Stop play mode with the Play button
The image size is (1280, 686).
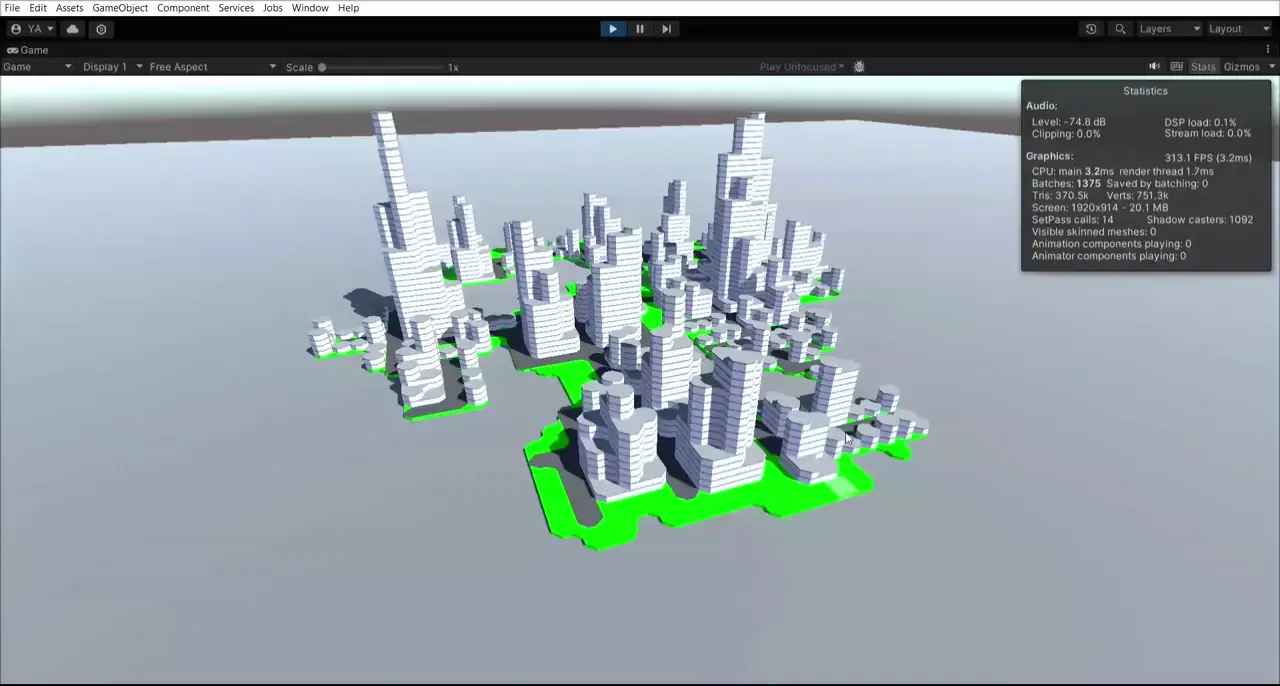(x=612, y=28)
